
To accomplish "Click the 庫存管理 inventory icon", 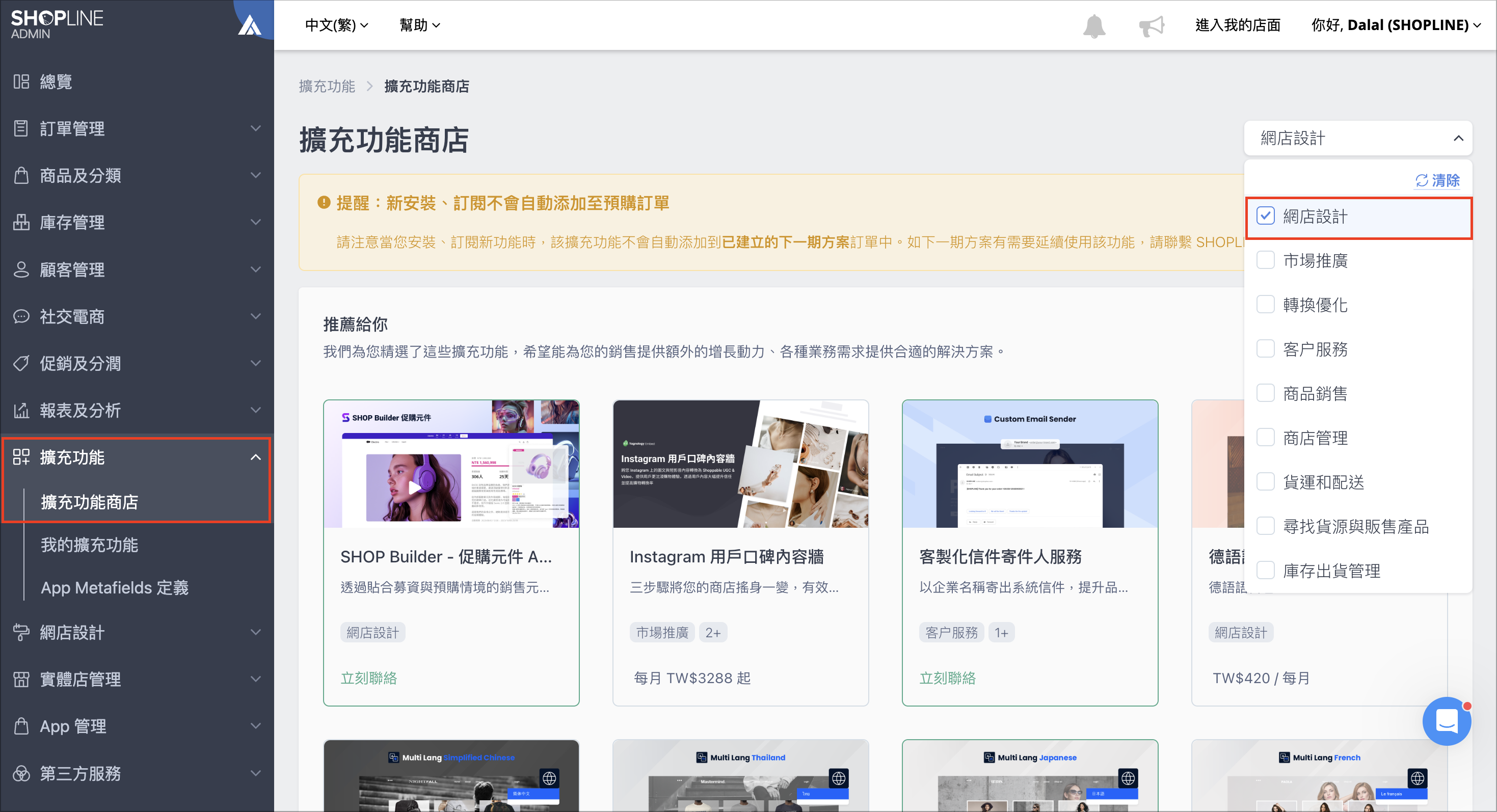I will (x=21, y=223).
